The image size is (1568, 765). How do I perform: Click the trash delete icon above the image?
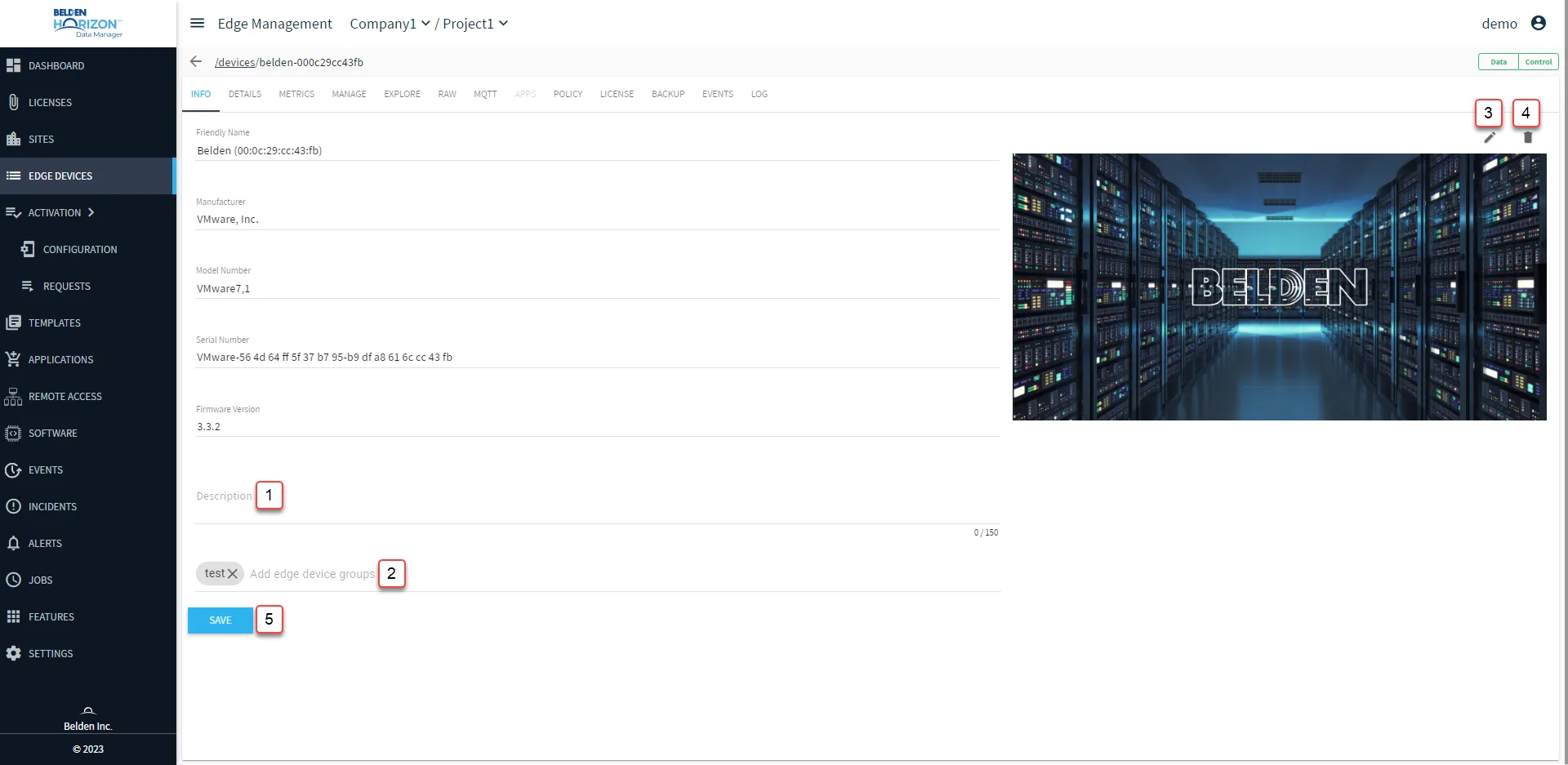pos(1528,137)
